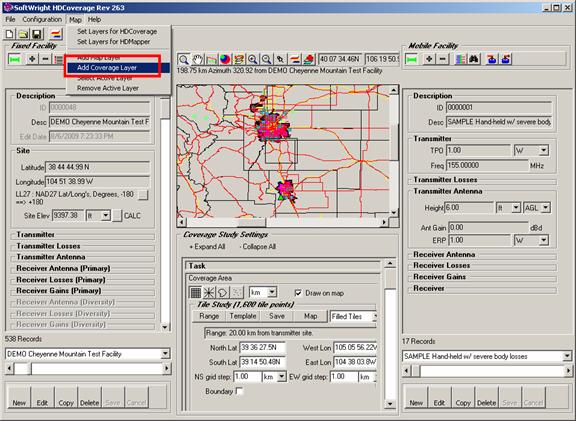576x421 pixels.
Task: Click the Range button in Tile Study
Action: pyautogui.click(x=209, y=316)
